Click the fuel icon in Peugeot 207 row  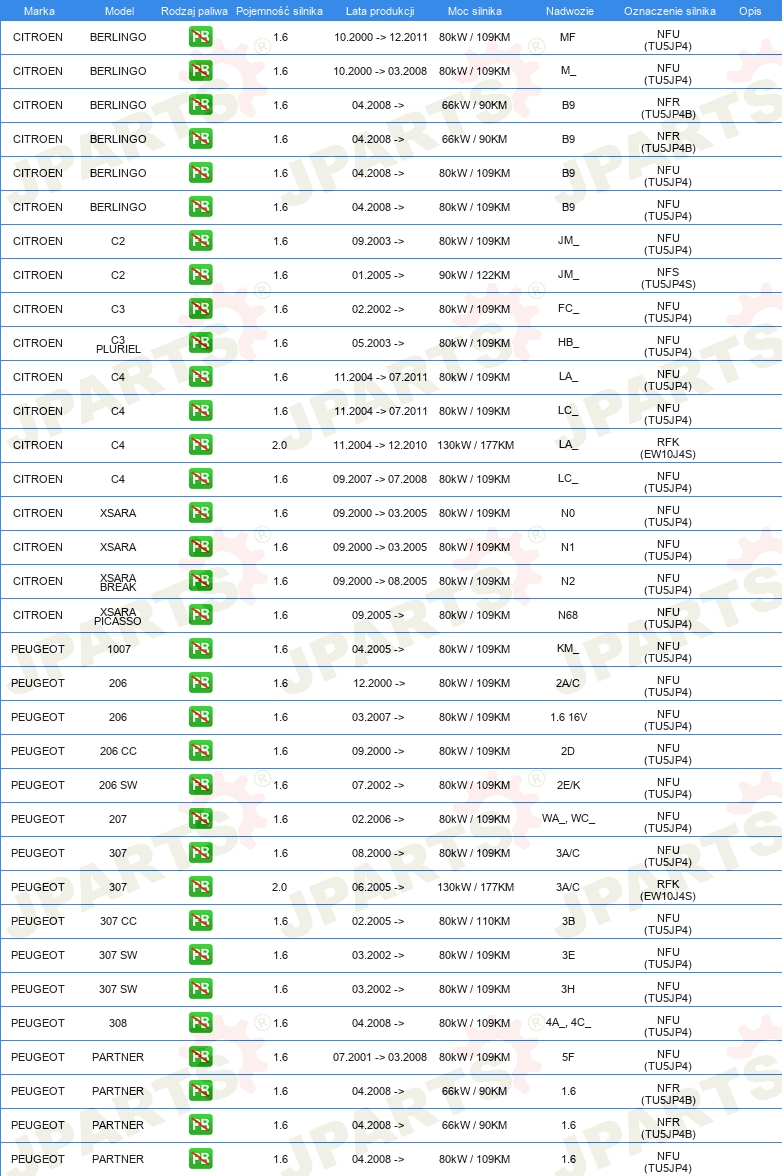(200, 818)
